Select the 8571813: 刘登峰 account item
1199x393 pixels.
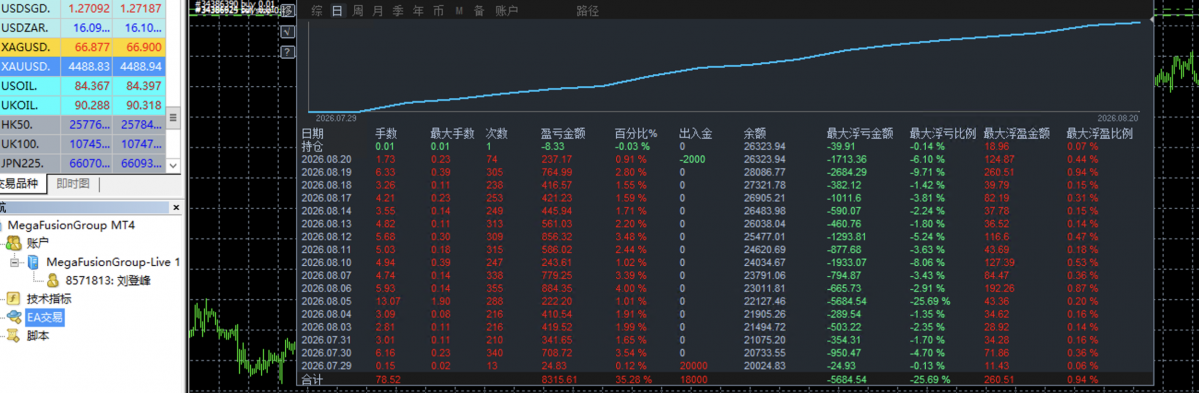click(108, 281)
